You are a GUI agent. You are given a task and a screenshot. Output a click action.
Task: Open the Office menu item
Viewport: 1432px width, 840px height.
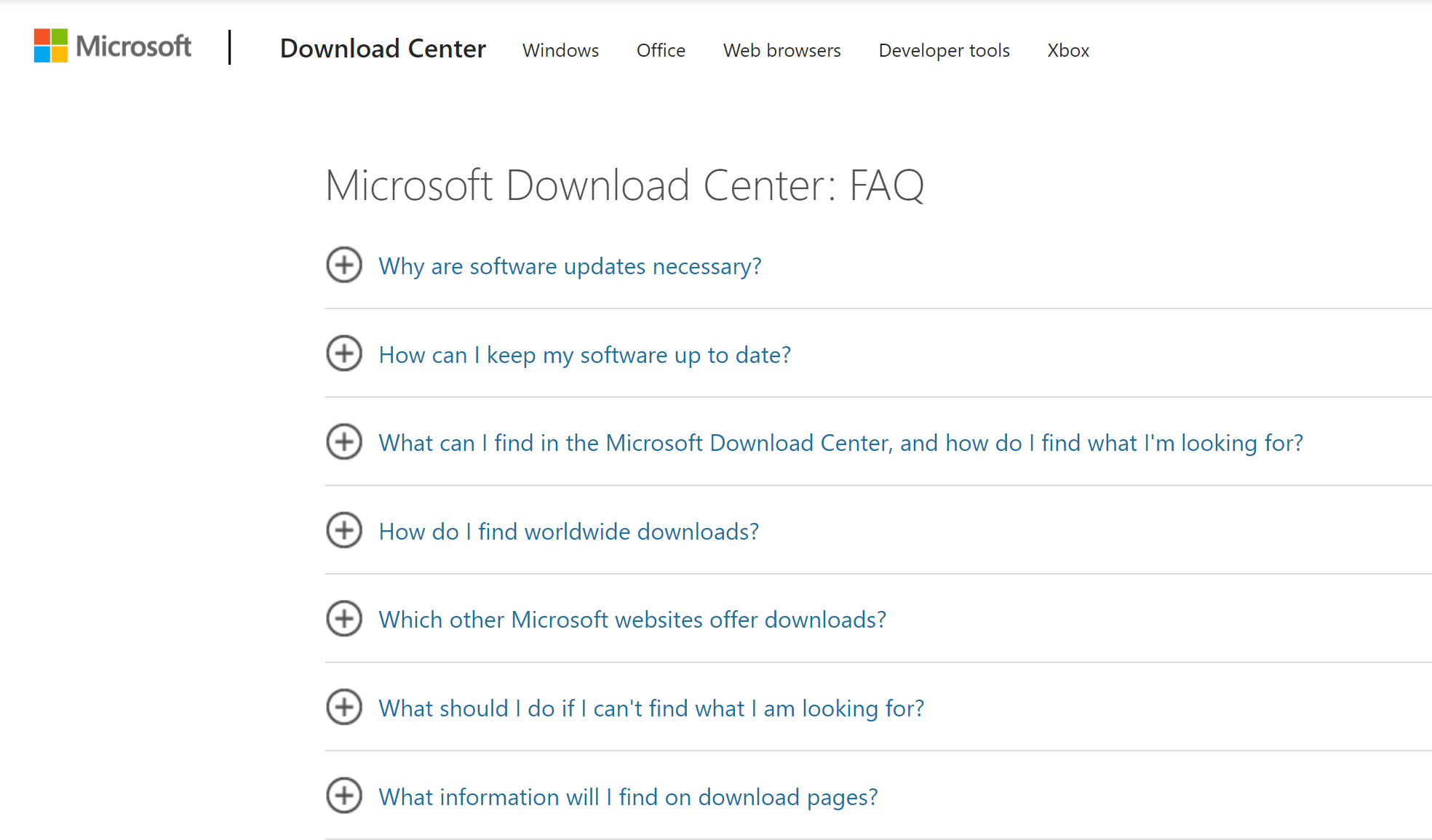coord(661,50)
